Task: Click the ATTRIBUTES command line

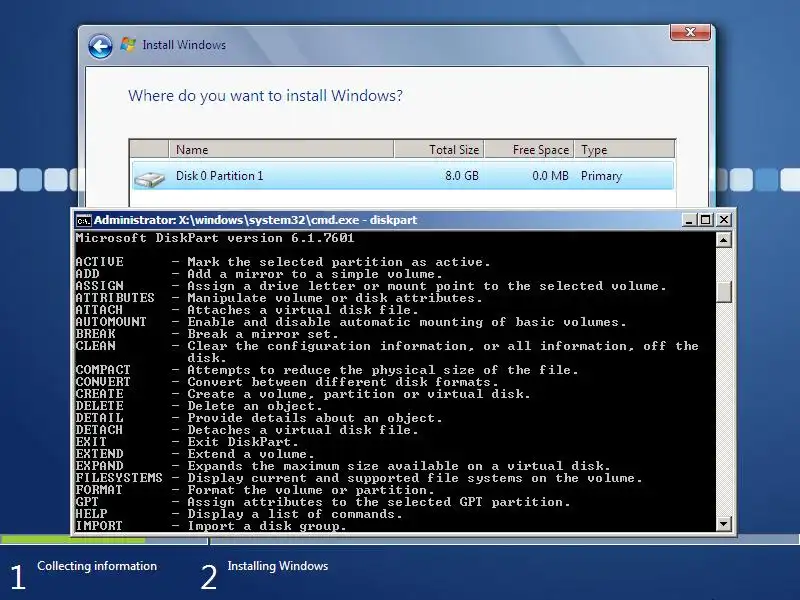Action: pos(279,298)
